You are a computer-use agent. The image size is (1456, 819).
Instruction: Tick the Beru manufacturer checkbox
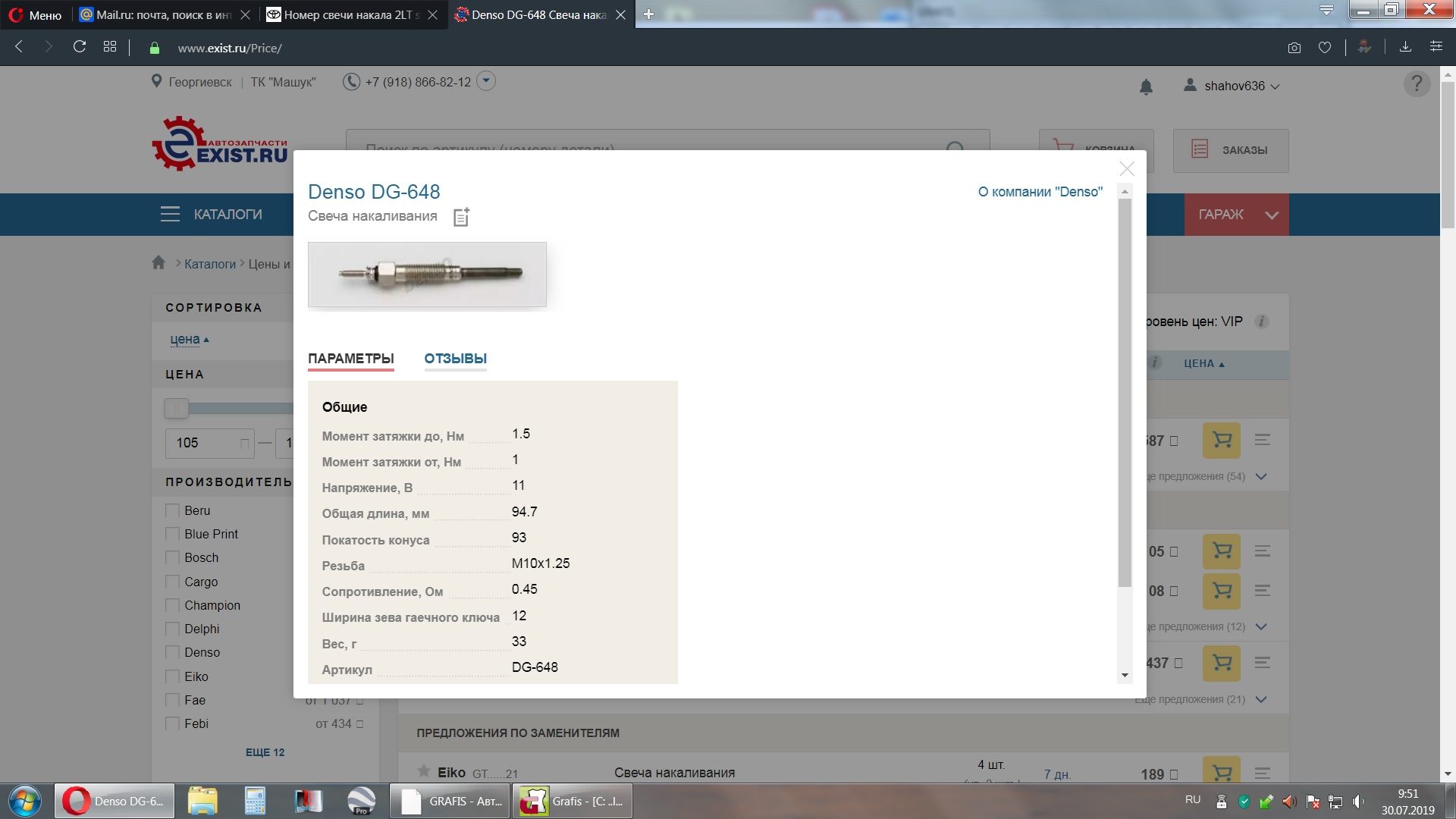pyautogui.click(x=173, y=510)
